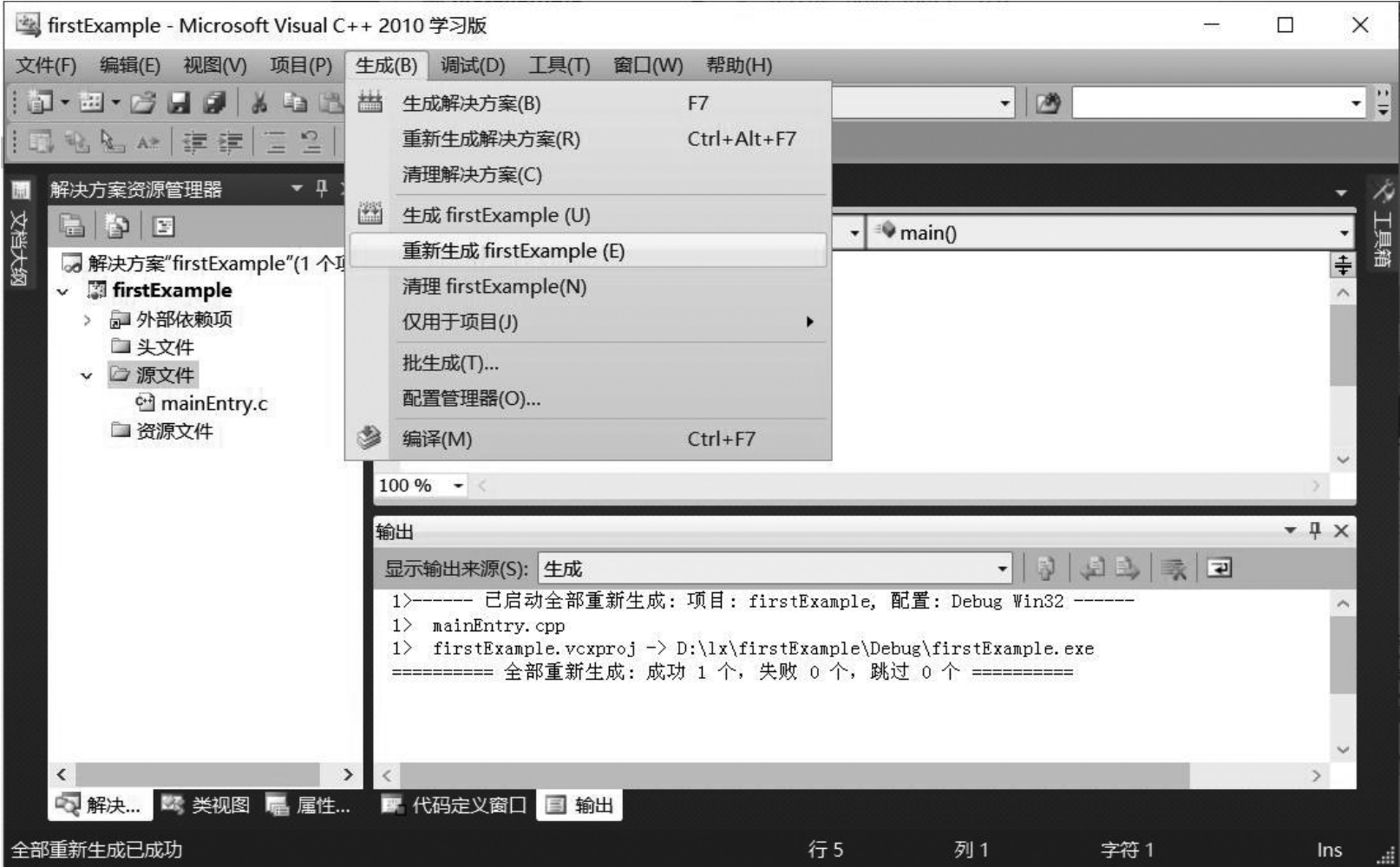The image size is (1400, 867).
Task: Click the View Class Diagram icon in Solution Explorer
Action: click(x=163, y=226)
